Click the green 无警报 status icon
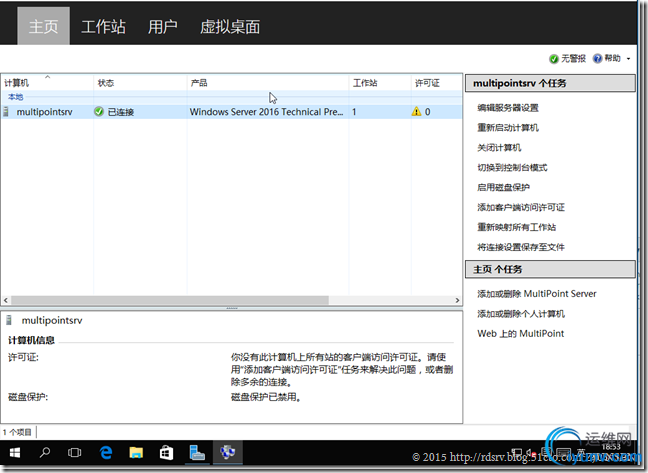The height and width of the screenshot is (473, 648). pos(554,59)
